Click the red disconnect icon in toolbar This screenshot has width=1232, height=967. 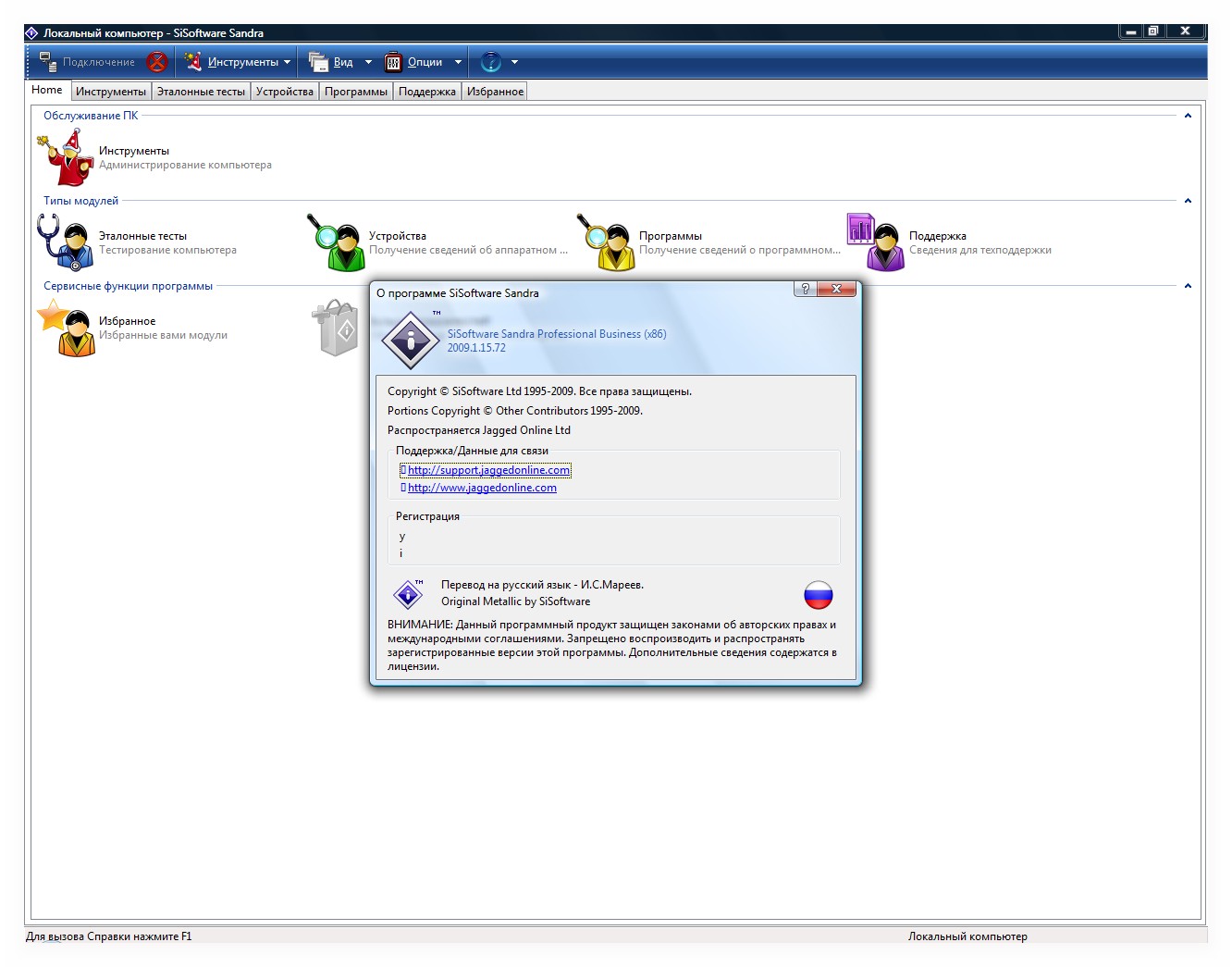click(157, 62)
